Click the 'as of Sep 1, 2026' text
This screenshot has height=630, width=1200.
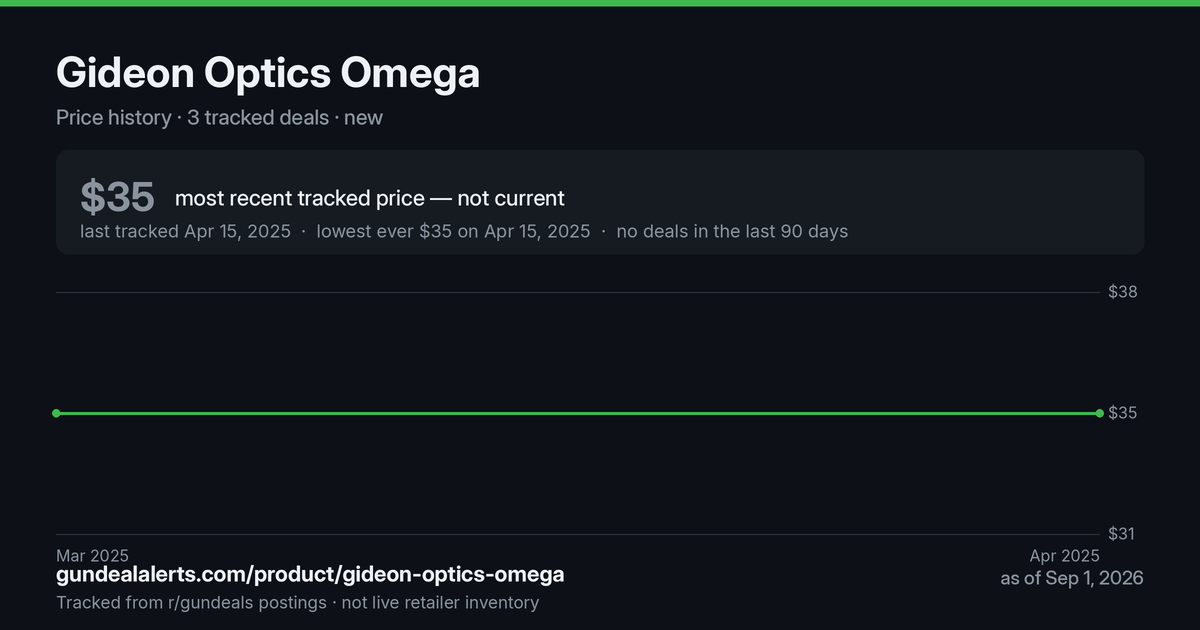pos(1072,579)
